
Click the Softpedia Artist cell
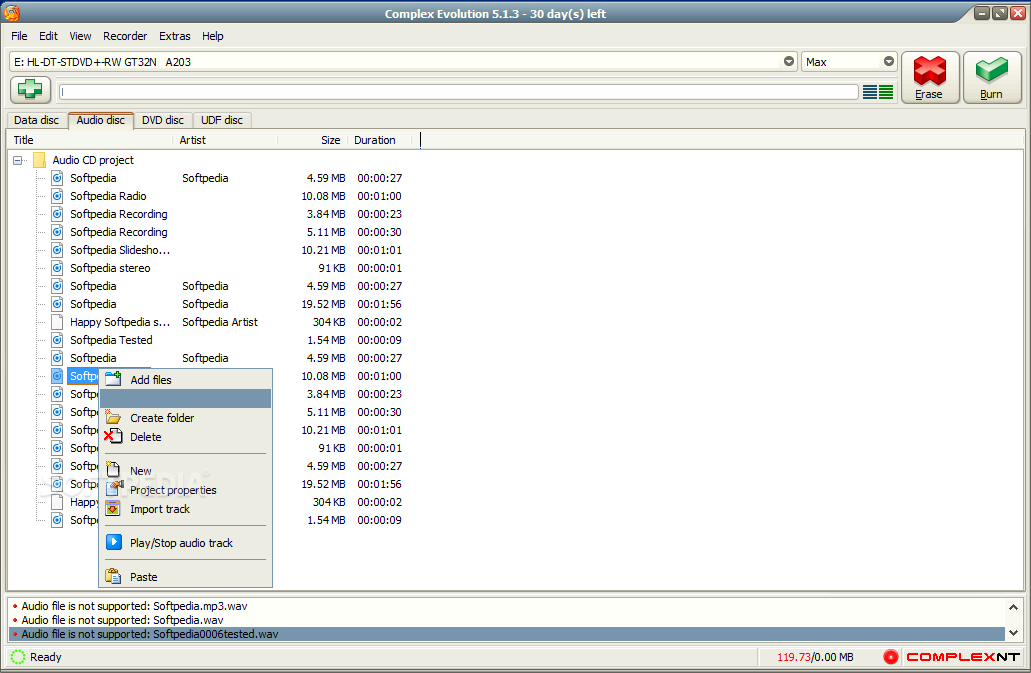tap(220, 322)
